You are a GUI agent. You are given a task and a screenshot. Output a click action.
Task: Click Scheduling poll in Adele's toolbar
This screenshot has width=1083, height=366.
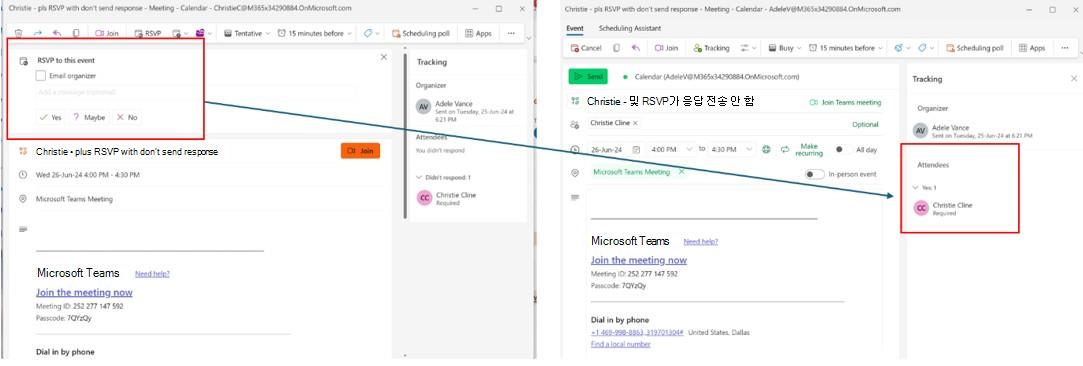975,48
